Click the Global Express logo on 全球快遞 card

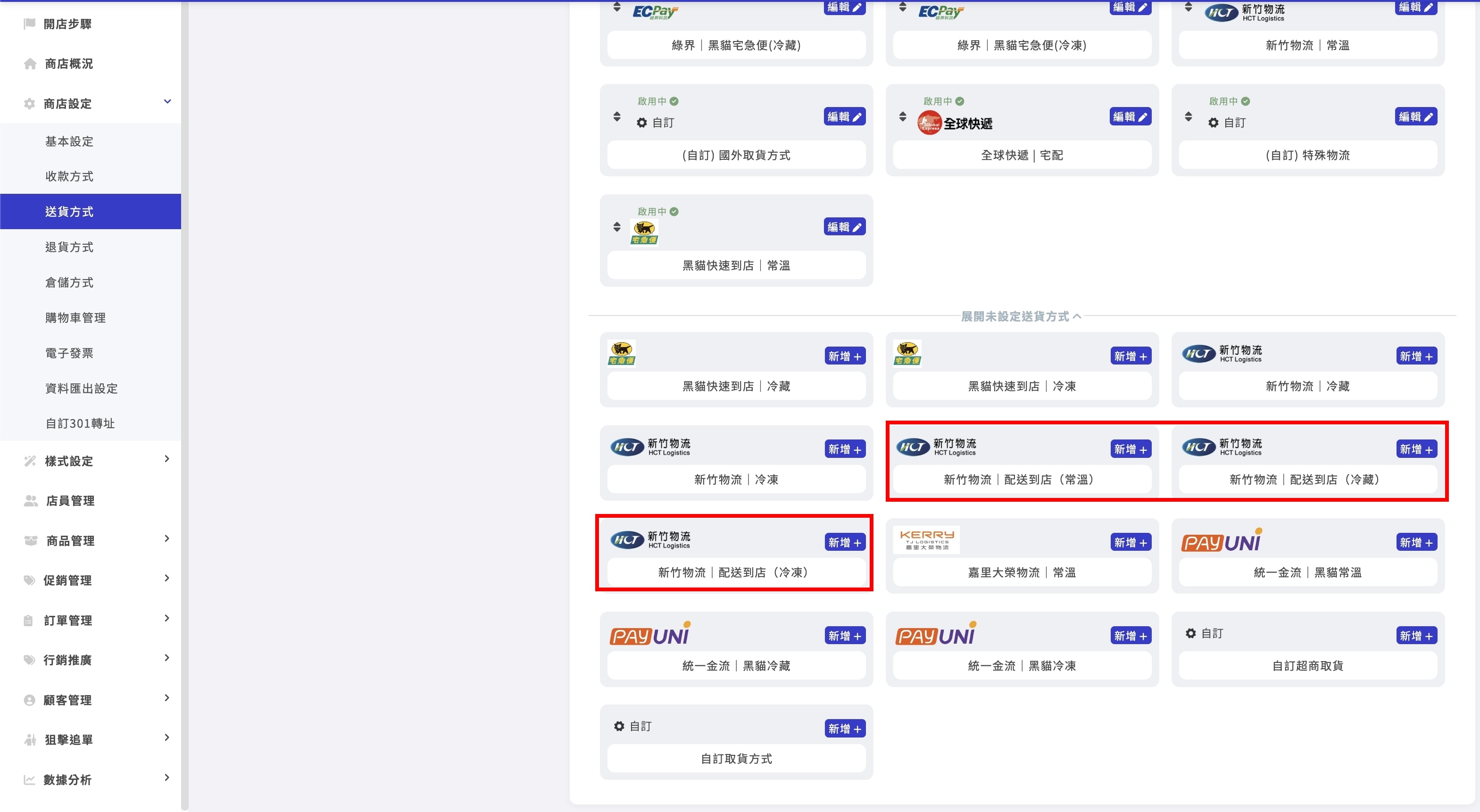(x=929, y=123)
